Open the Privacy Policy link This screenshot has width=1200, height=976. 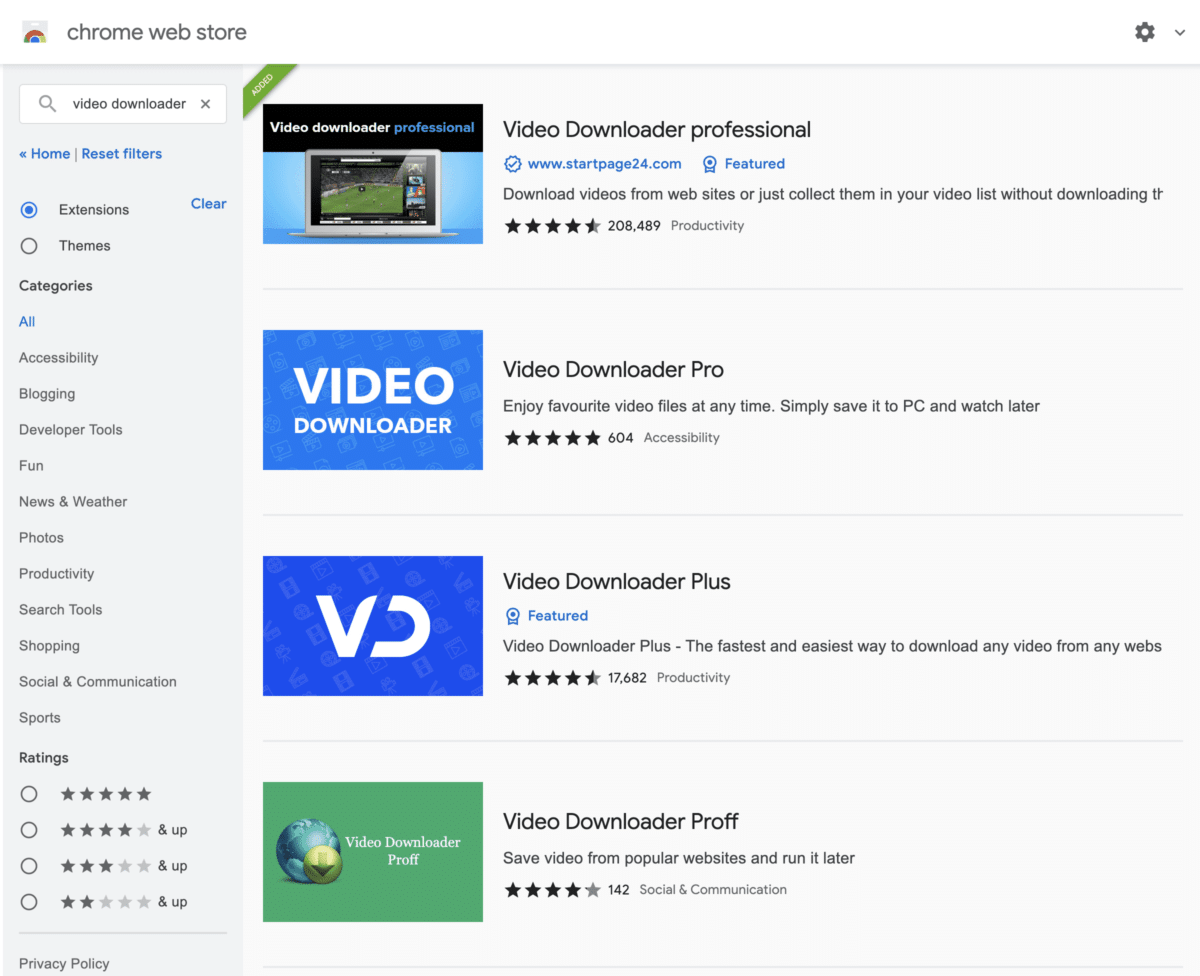(64, 963)
